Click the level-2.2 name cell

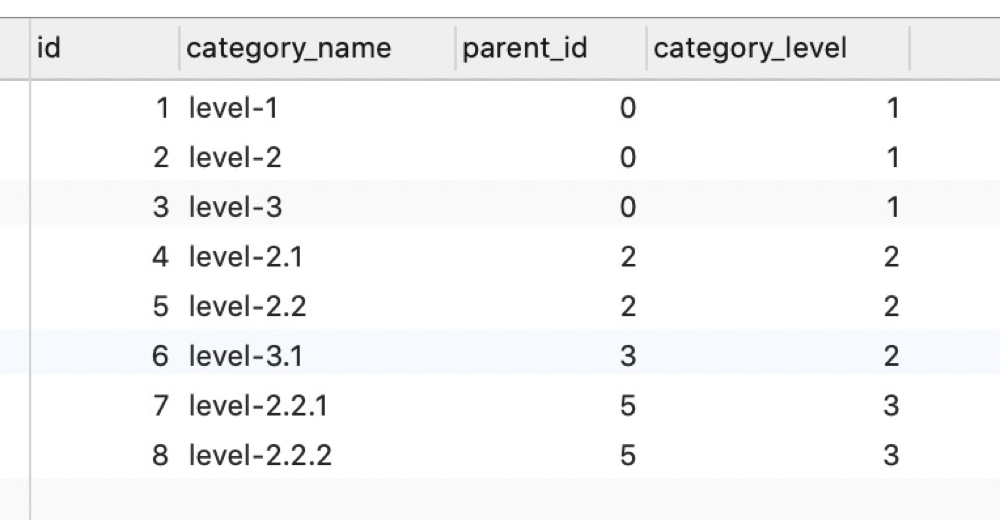[318, 306]
